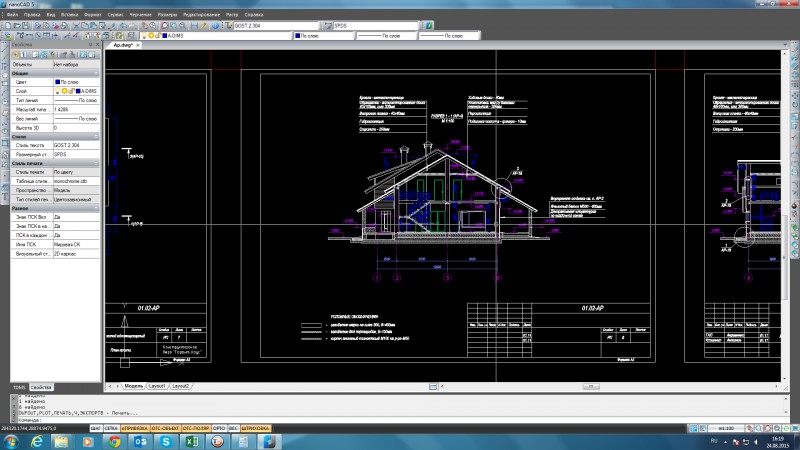Select the Модель tab
800x450 pixels.
(x=134, y=386)
